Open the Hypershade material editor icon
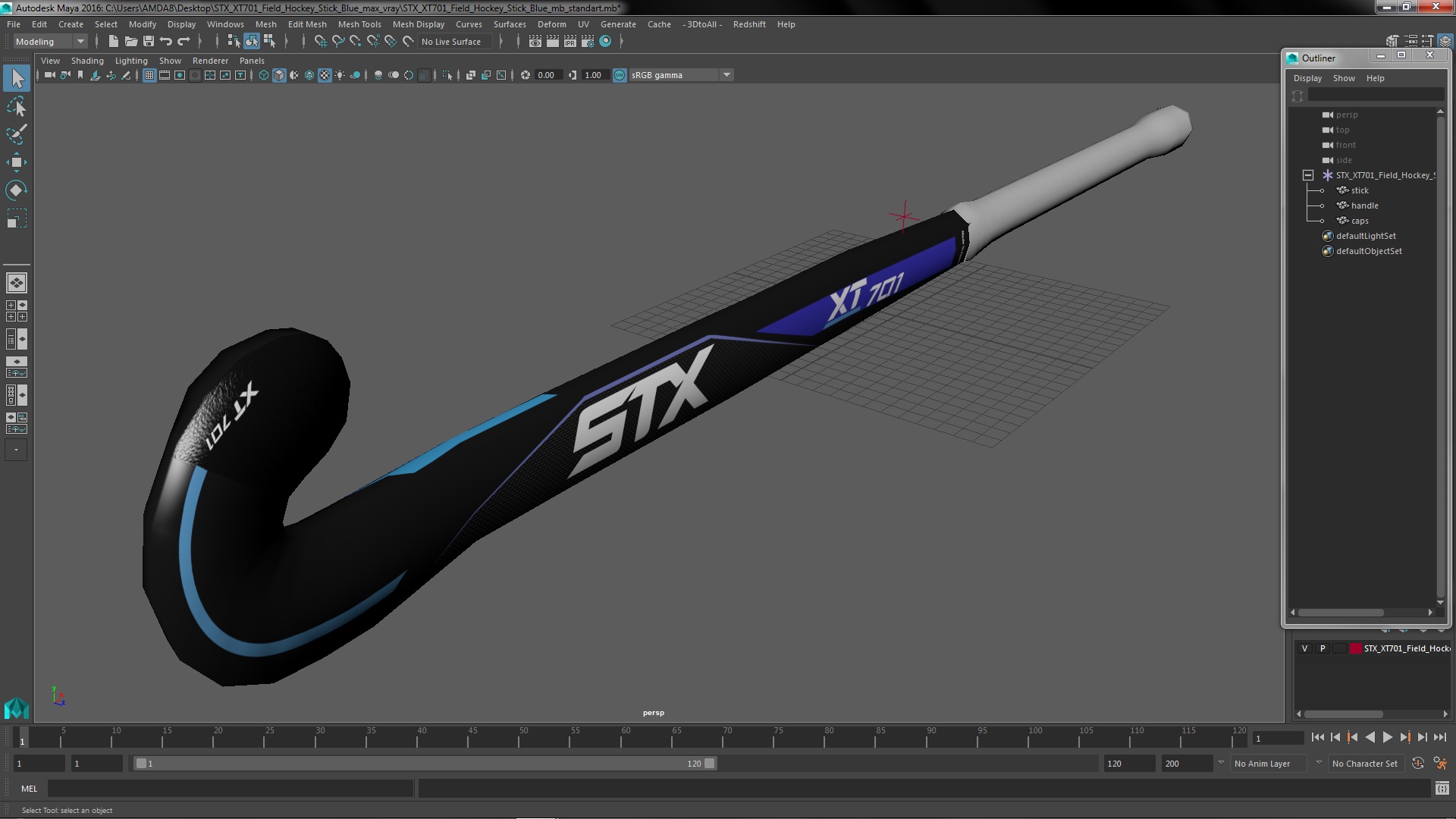 click(605, 42)
